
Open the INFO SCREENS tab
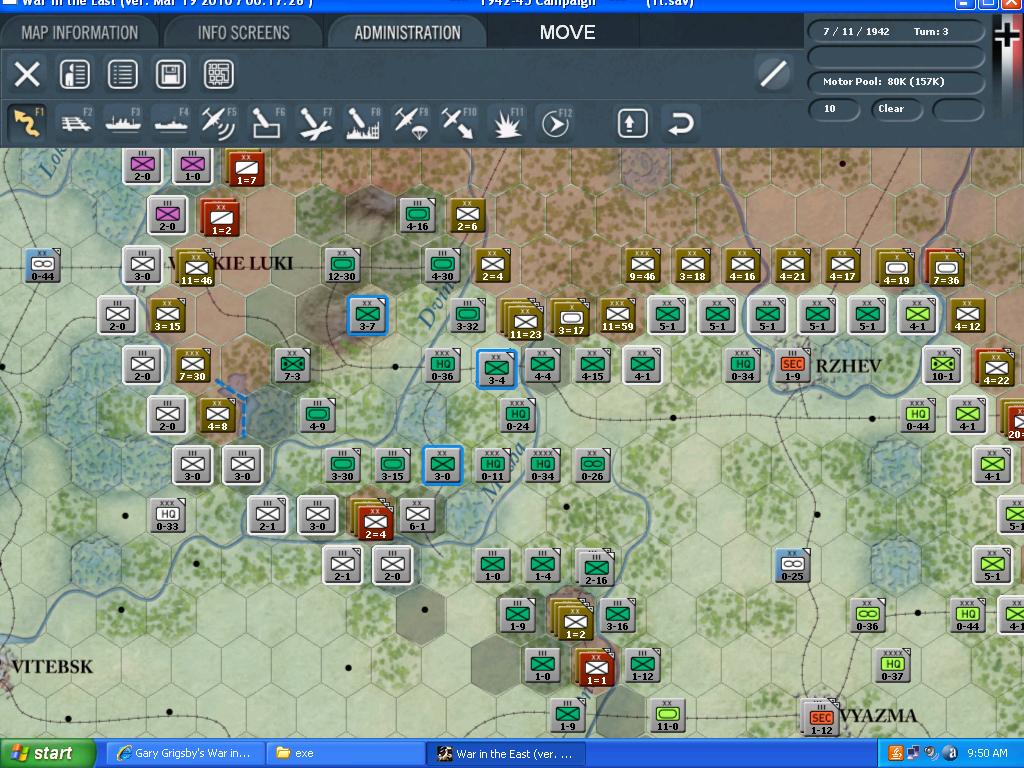244,33
